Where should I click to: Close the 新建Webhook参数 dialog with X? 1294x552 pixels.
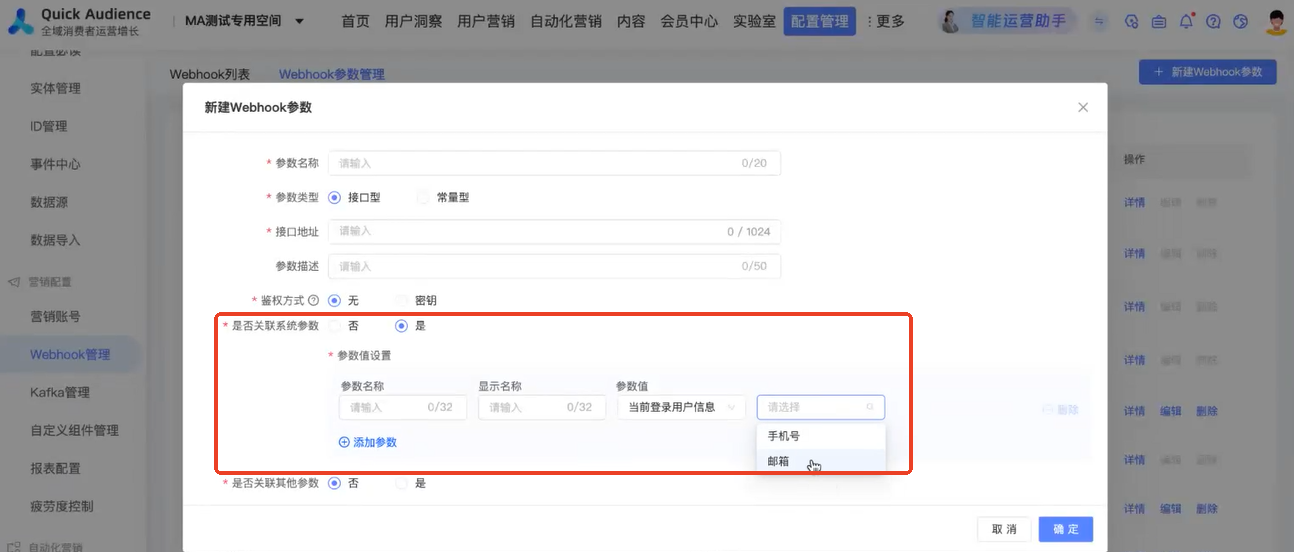(1083, 107)
